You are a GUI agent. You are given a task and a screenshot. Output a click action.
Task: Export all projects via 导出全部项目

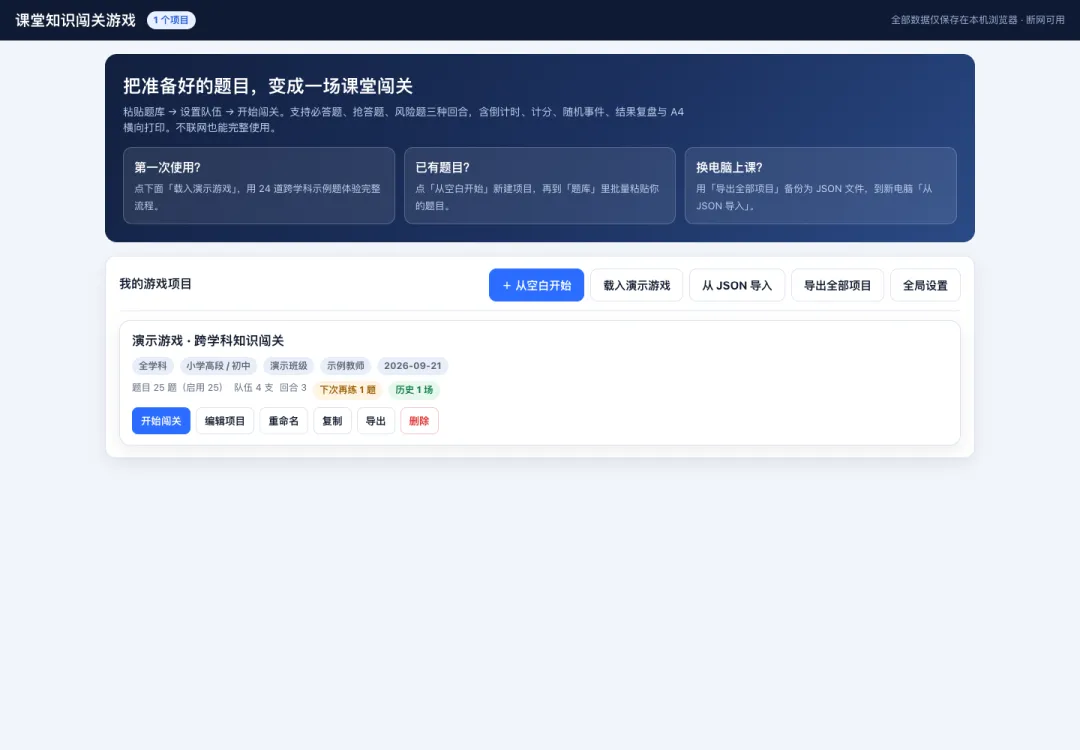point(837,285)
